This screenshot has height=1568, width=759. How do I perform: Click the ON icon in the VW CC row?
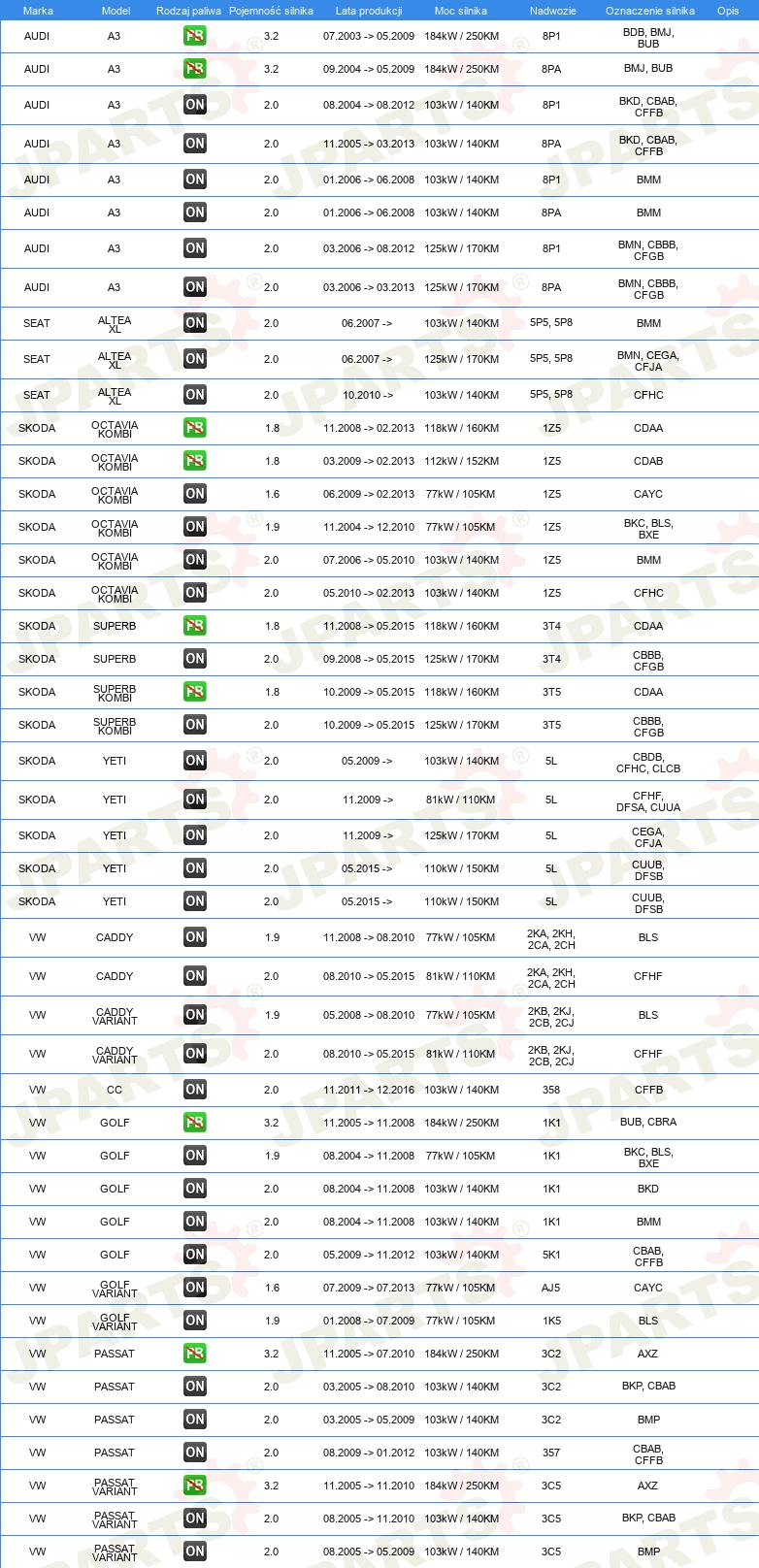(x=195, y=1090)
